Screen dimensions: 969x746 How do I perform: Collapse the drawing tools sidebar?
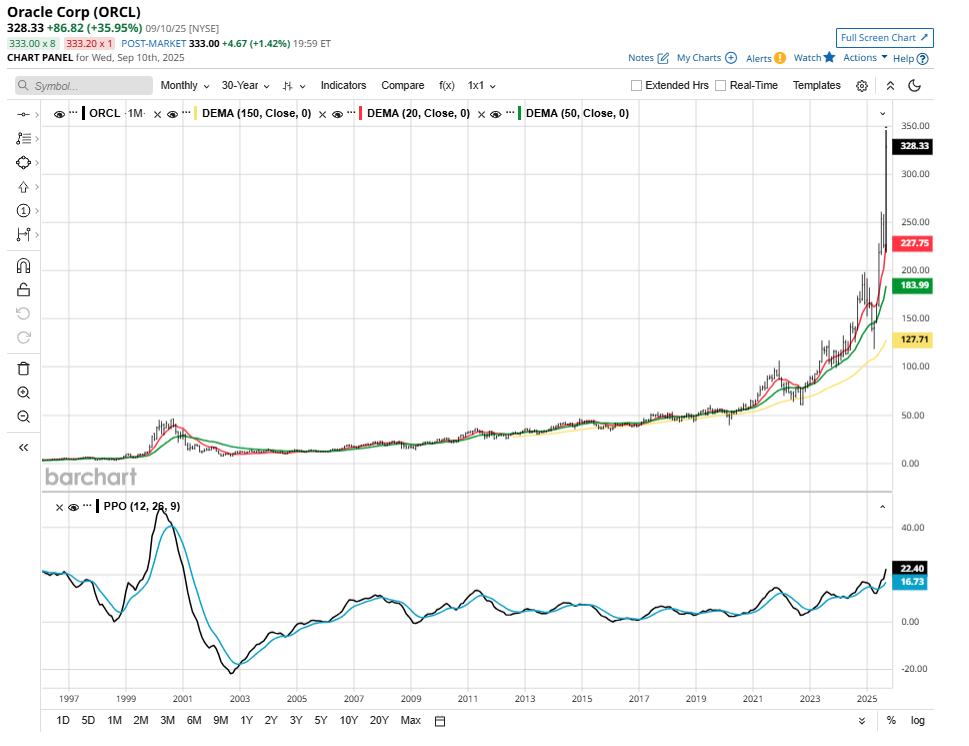click(x=23, y=447)
